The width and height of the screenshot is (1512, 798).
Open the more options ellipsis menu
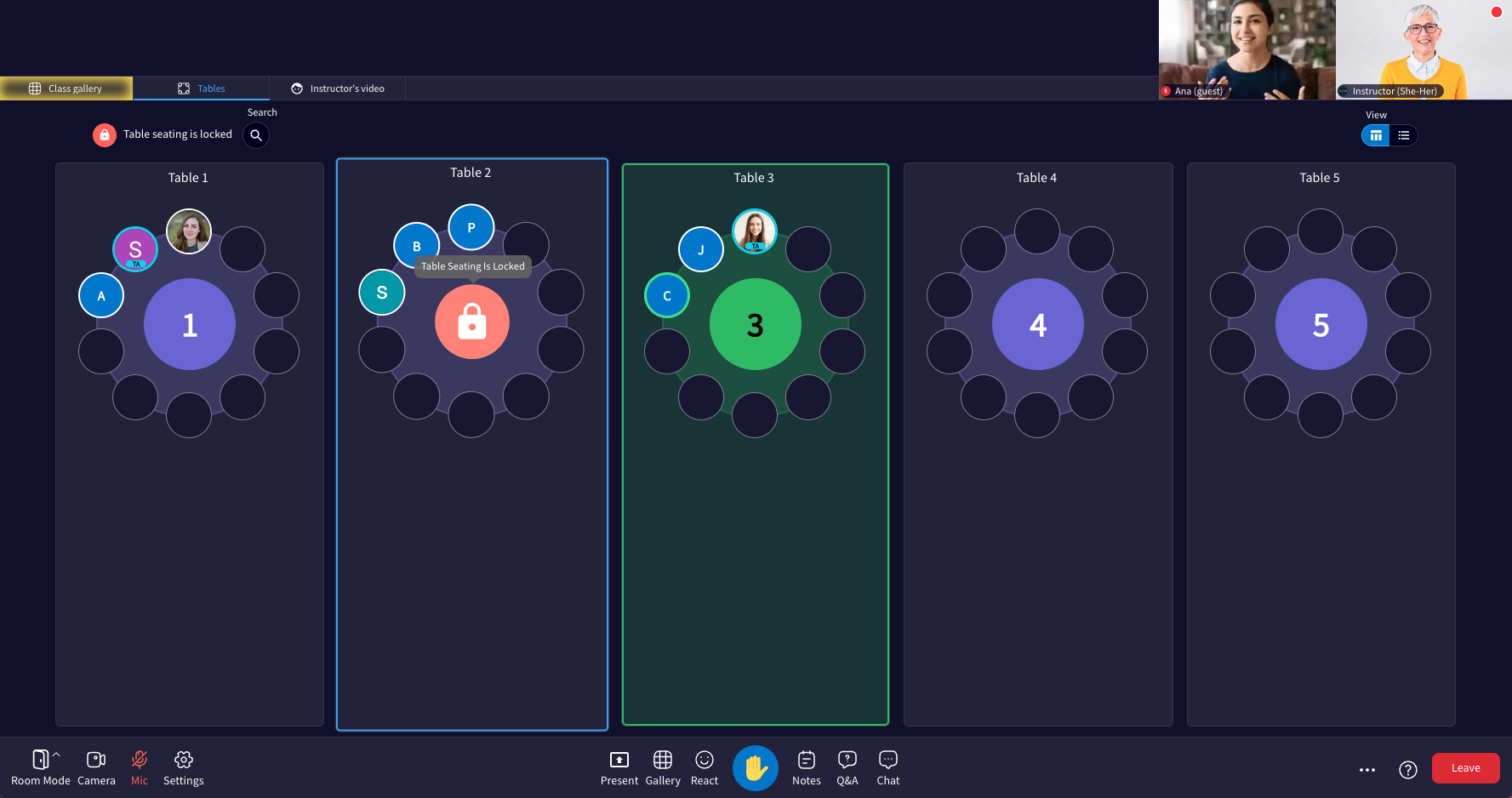(1367, 770)
